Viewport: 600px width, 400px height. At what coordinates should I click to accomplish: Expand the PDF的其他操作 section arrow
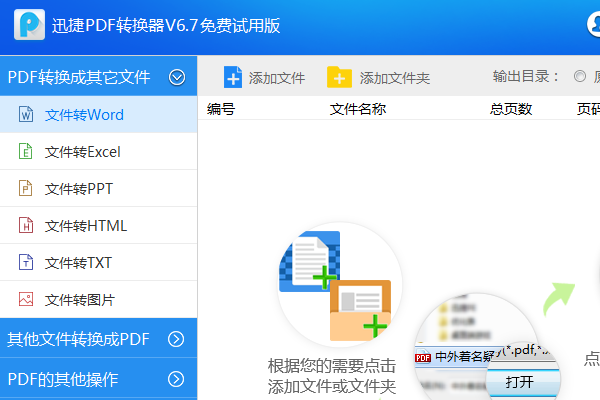pyautogui.click(x=176, y=379)
